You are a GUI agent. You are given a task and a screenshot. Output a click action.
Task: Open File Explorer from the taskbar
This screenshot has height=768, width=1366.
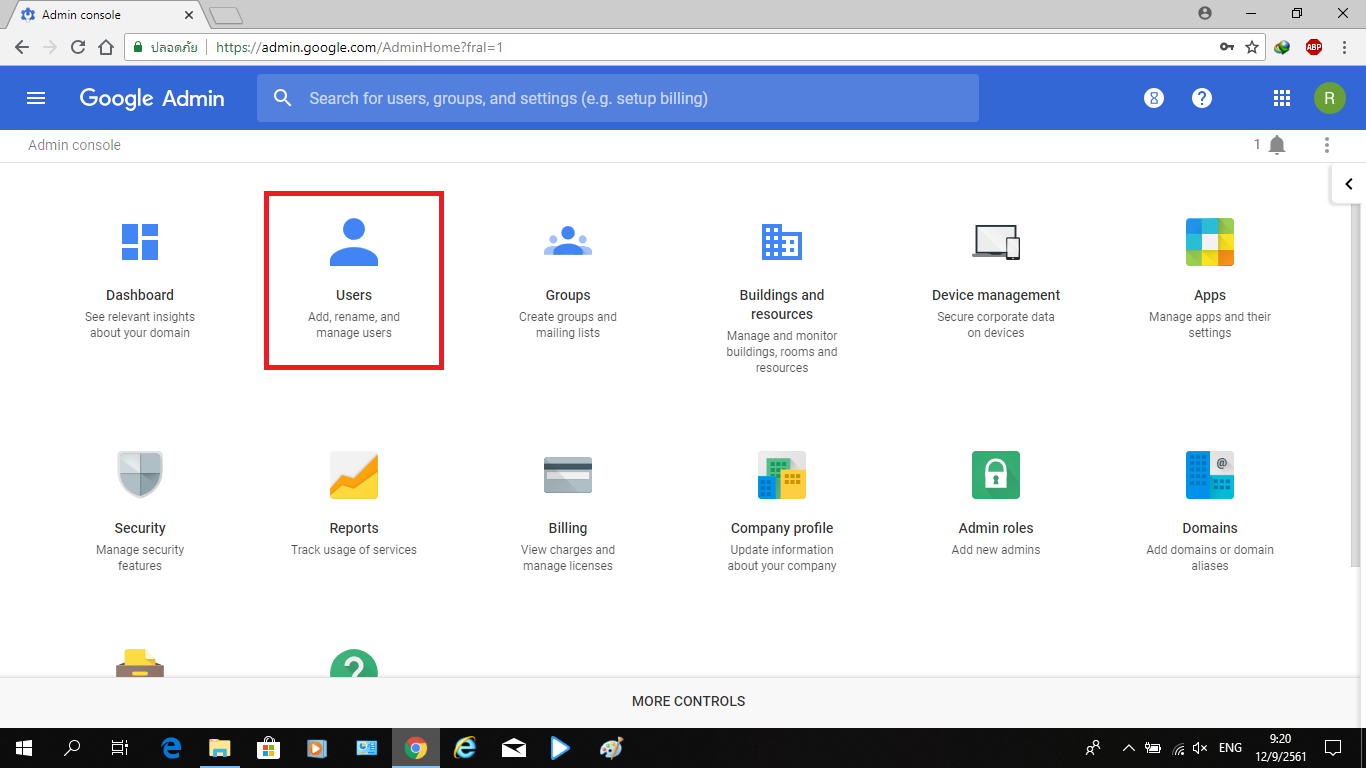coord(219,747)
